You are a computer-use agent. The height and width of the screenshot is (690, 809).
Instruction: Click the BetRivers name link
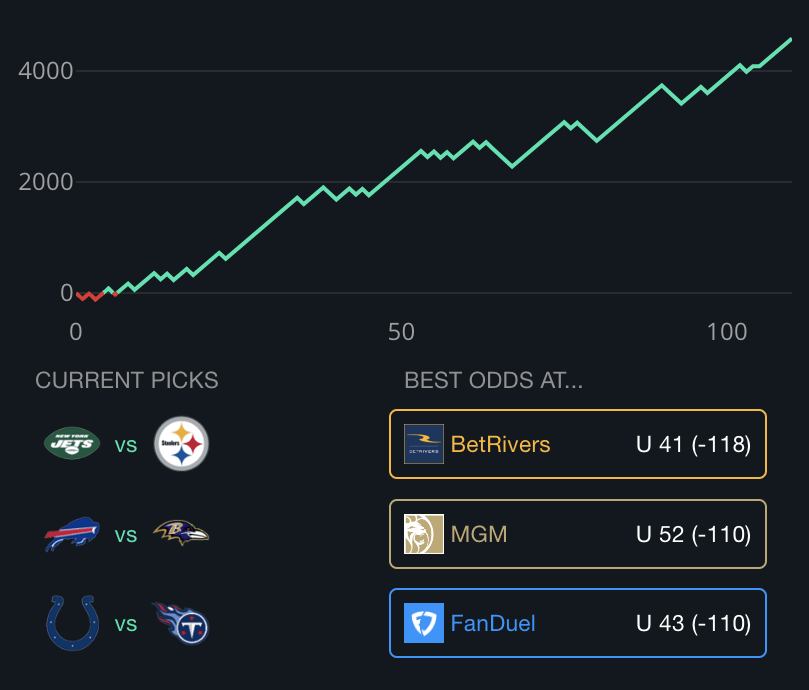tap(501, 444)
